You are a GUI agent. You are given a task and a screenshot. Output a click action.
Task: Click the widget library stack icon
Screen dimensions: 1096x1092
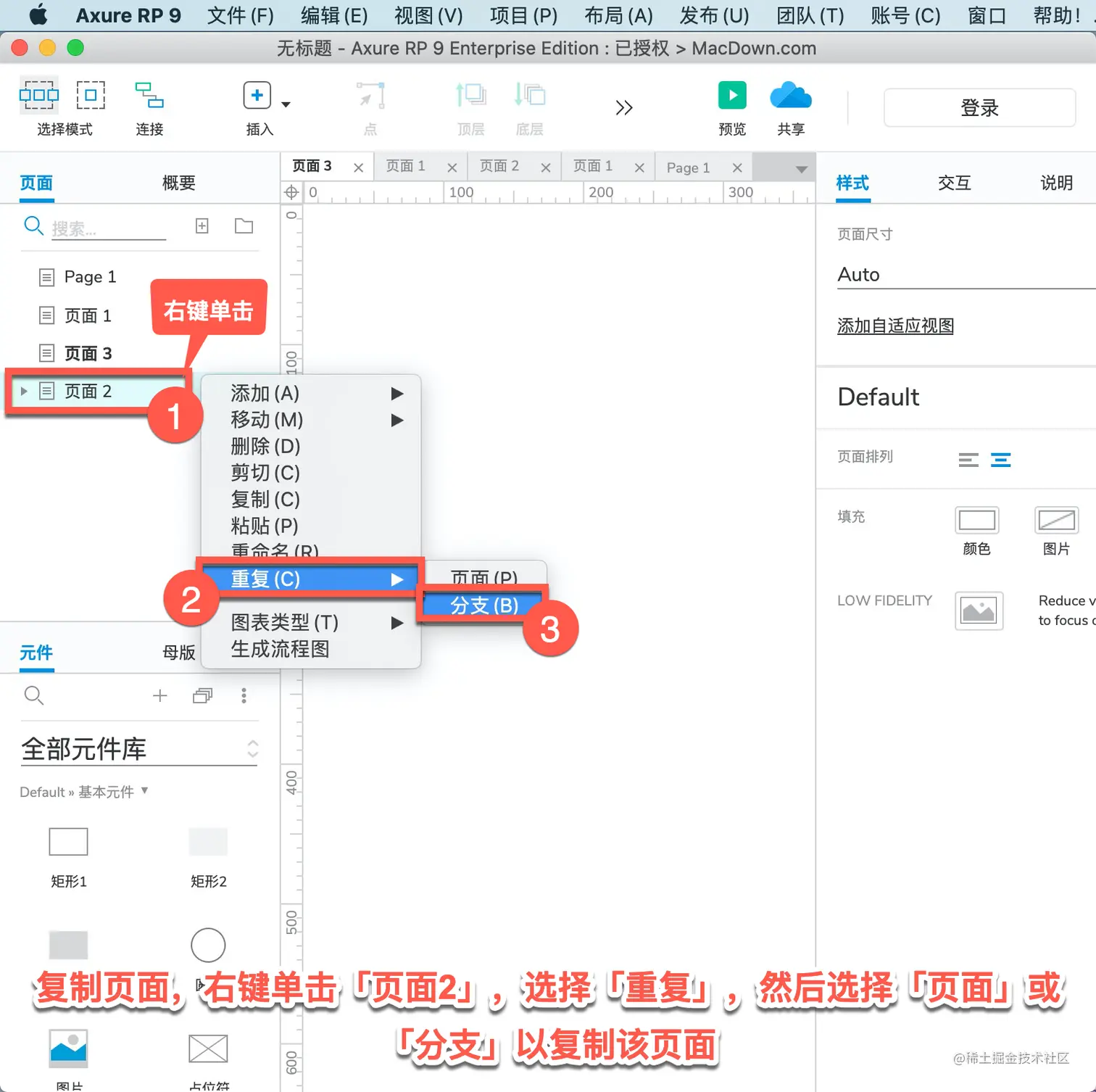[x=203, y=696]
